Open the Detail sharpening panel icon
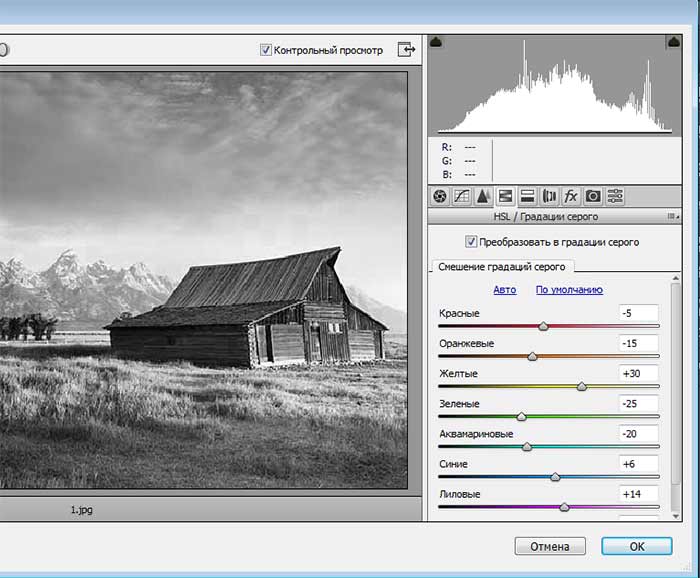This screenshot has height=578, width=700. point(483,196)
